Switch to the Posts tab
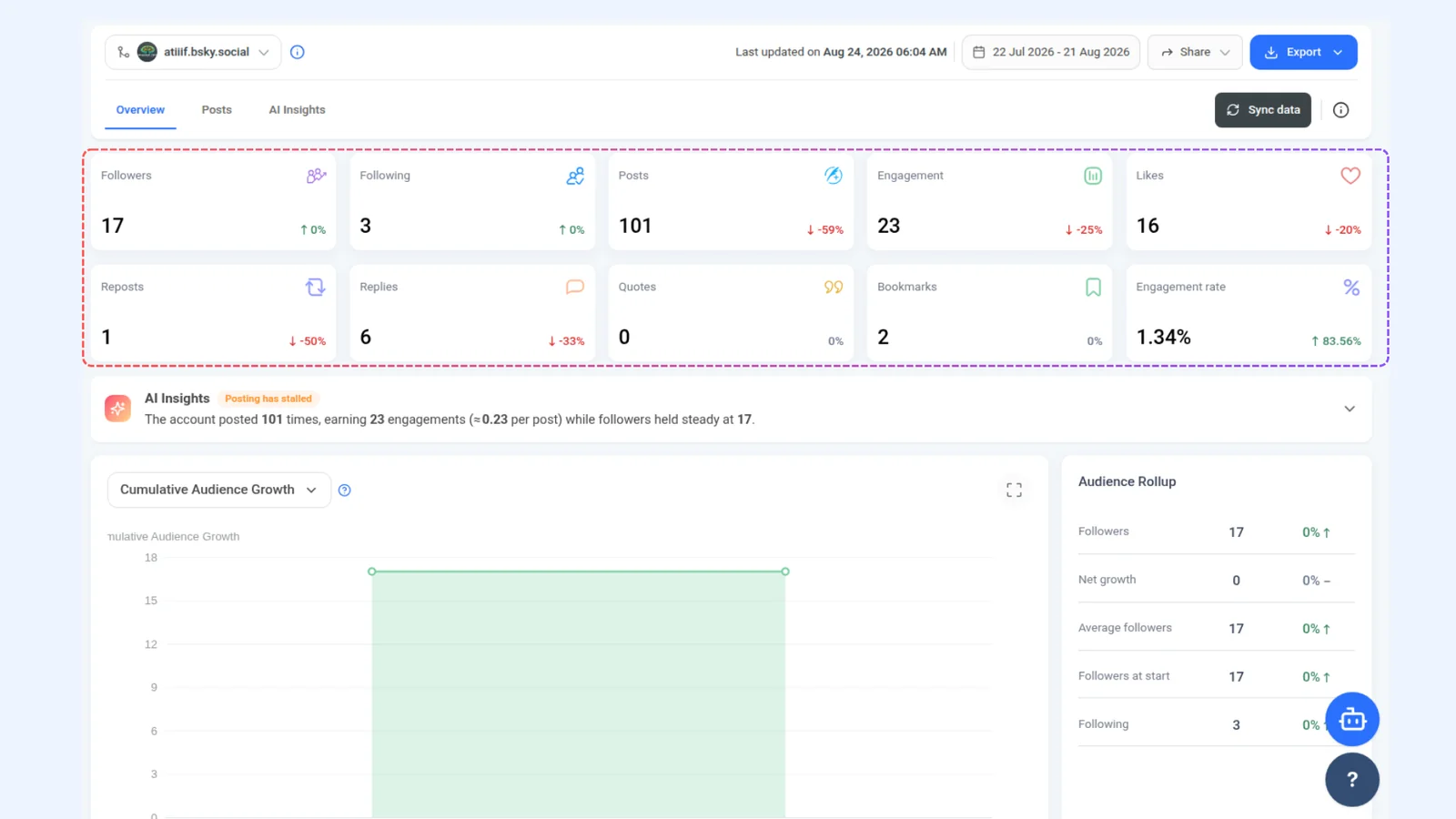The image size is (1456, 819). 217,110
